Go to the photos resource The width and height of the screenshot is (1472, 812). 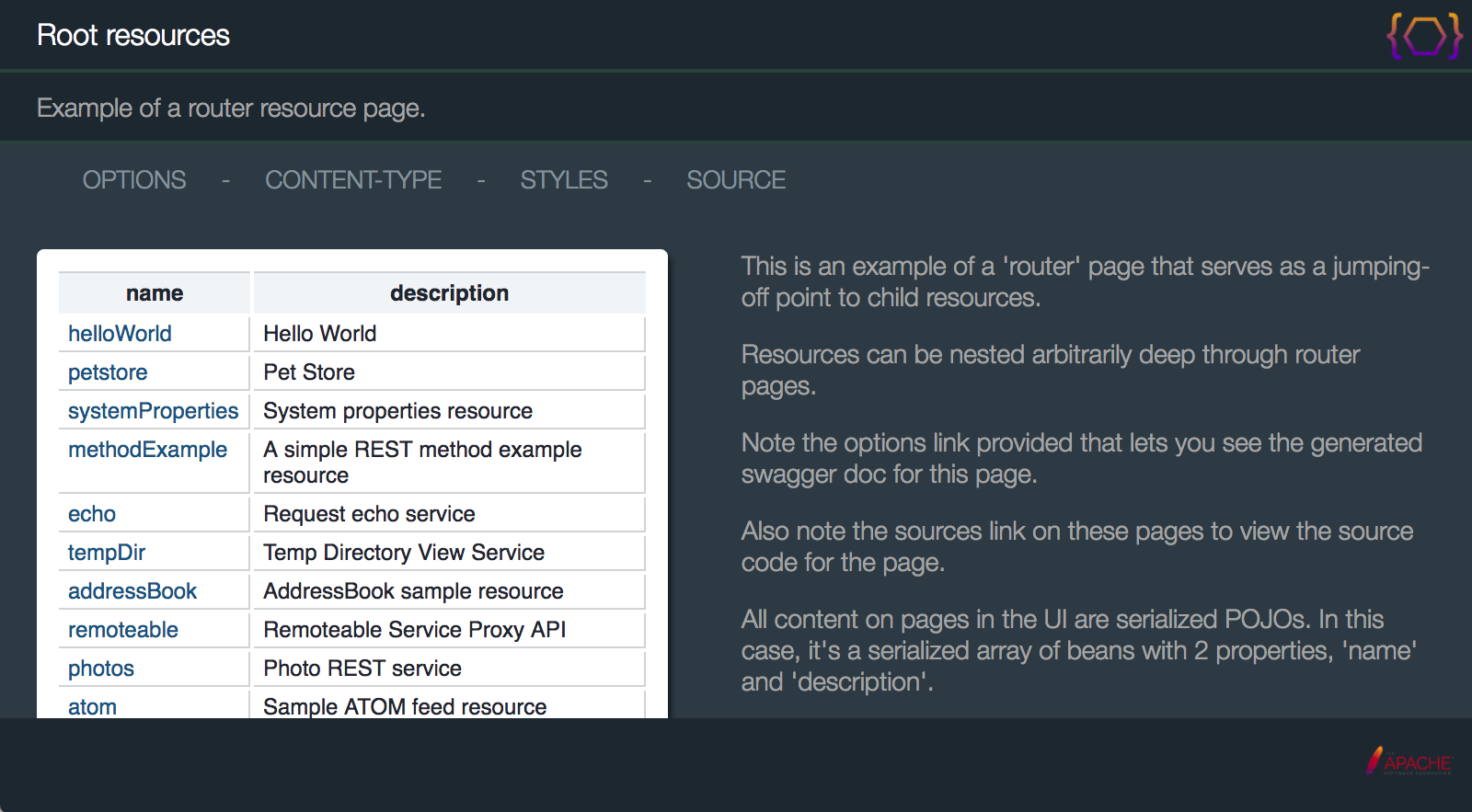[101, 669]
